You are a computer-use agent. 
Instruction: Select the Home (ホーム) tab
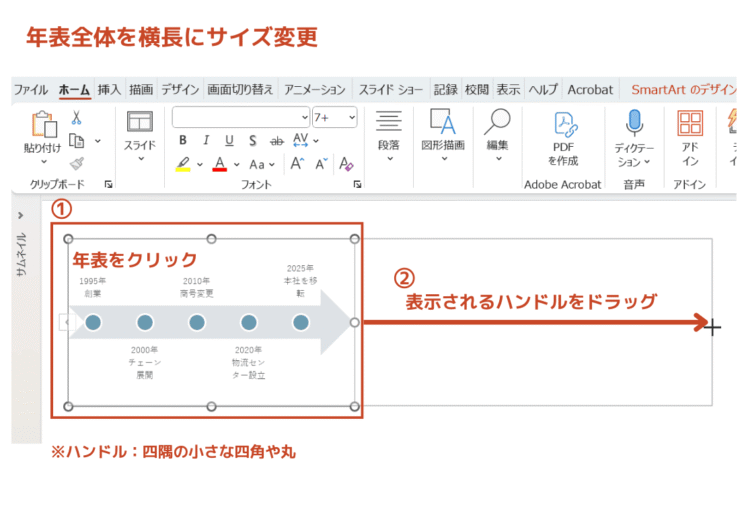(74, 90)
